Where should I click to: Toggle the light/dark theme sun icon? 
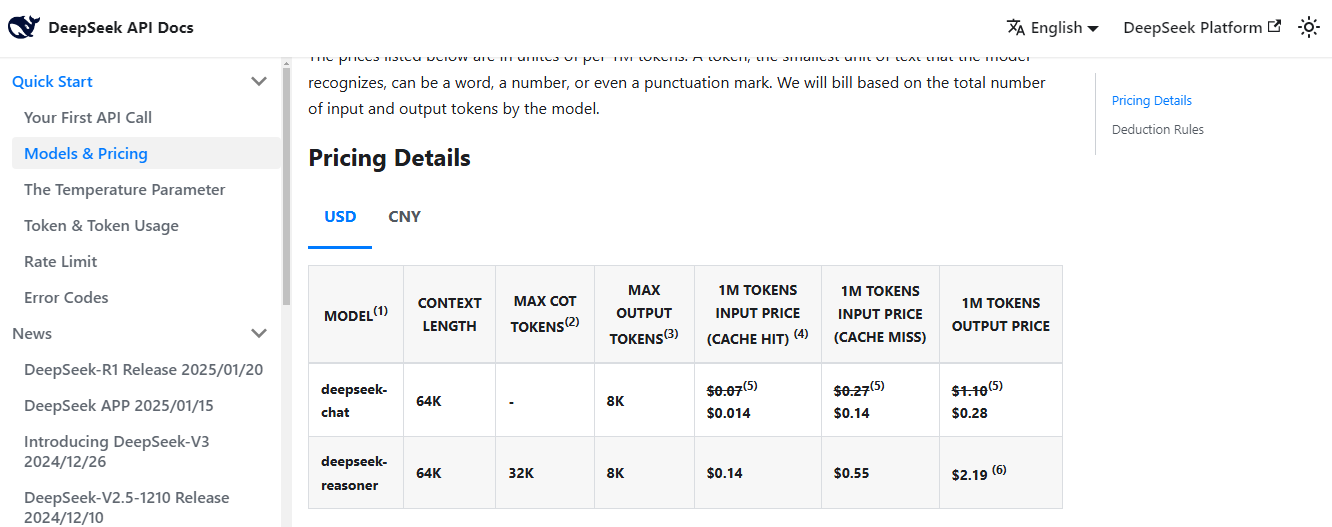point(1309,28)
